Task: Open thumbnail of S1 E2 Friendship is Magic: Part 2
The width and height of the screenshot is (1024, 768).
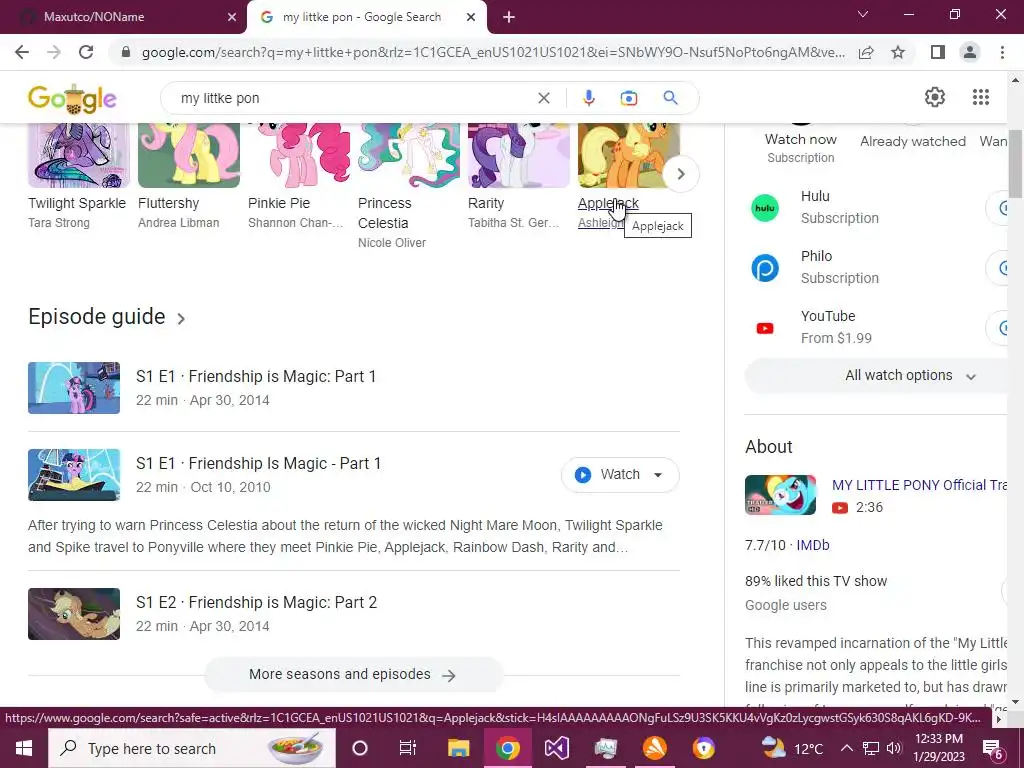Action: [x=74, y=614]
